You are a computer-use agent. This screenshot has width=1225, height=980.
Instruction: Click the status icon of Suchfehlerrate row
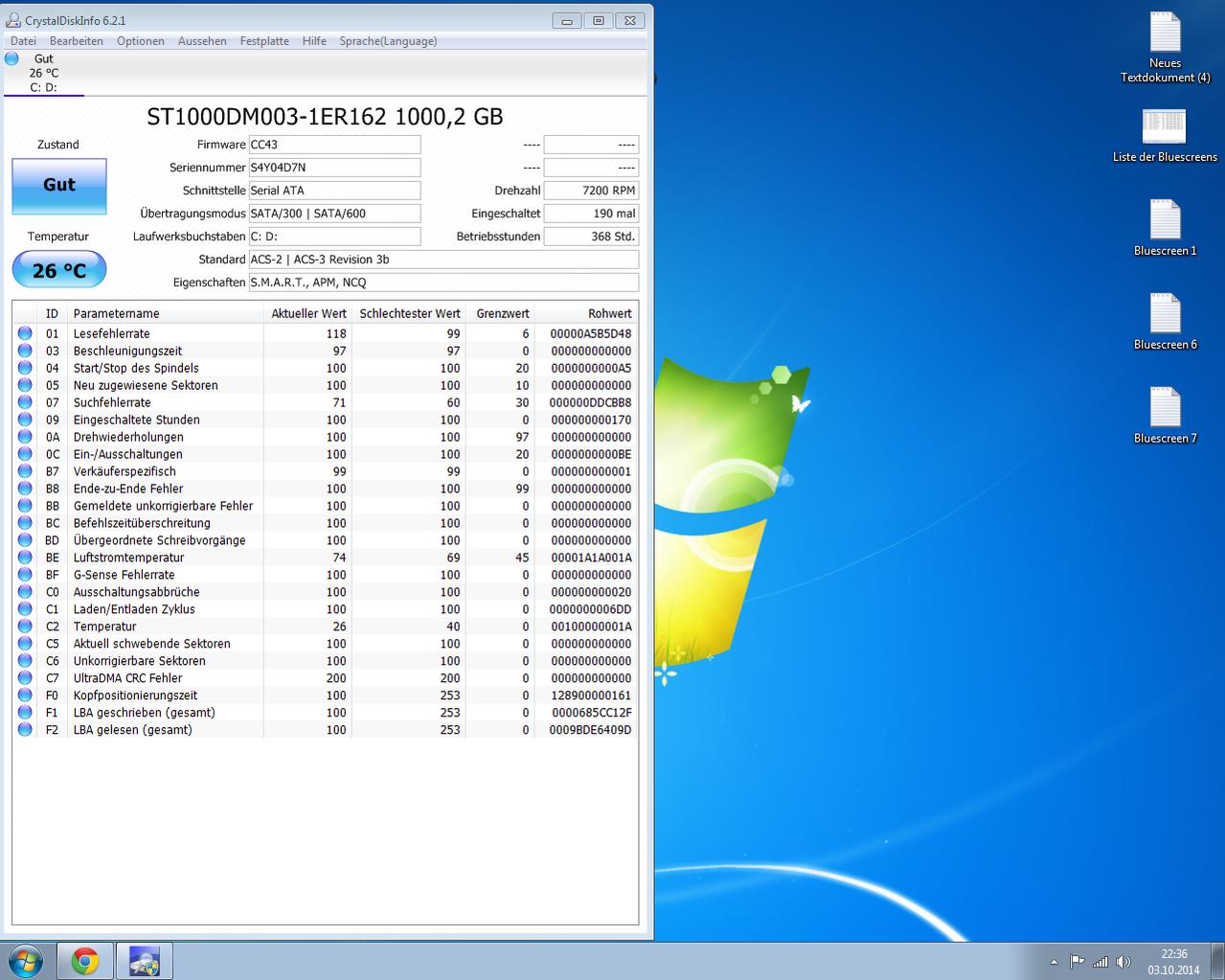(25, 402)
